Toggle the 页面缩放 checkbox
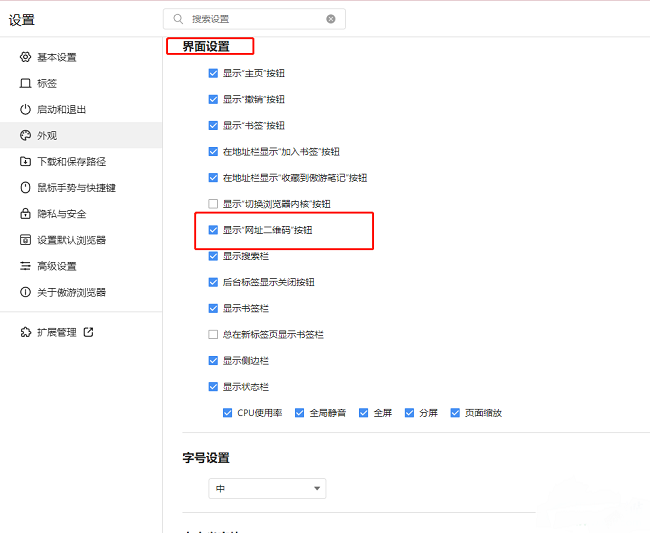This screenshot has width=650, height=533. (x=455, y=413)
